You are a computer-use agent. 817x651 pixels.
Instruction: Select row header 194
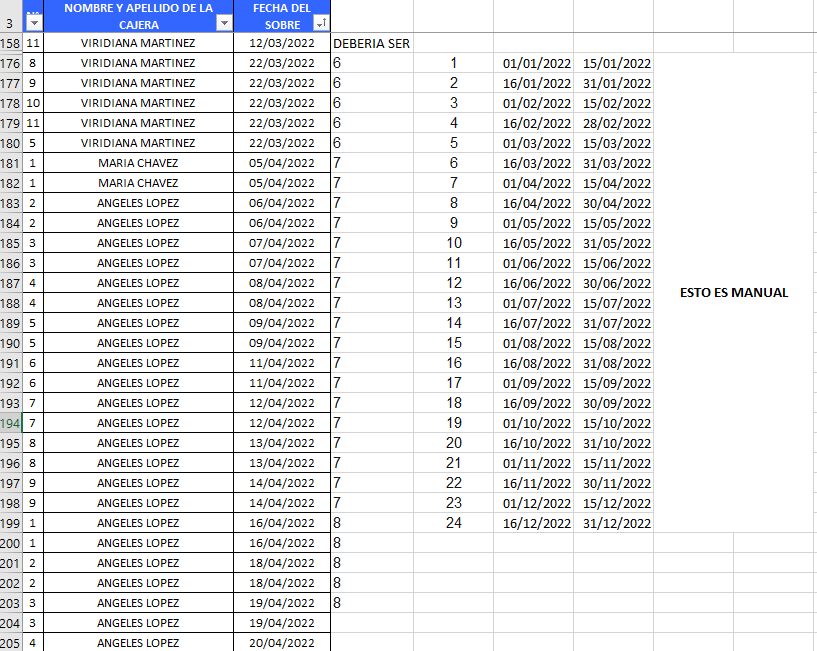pos(10,423)
